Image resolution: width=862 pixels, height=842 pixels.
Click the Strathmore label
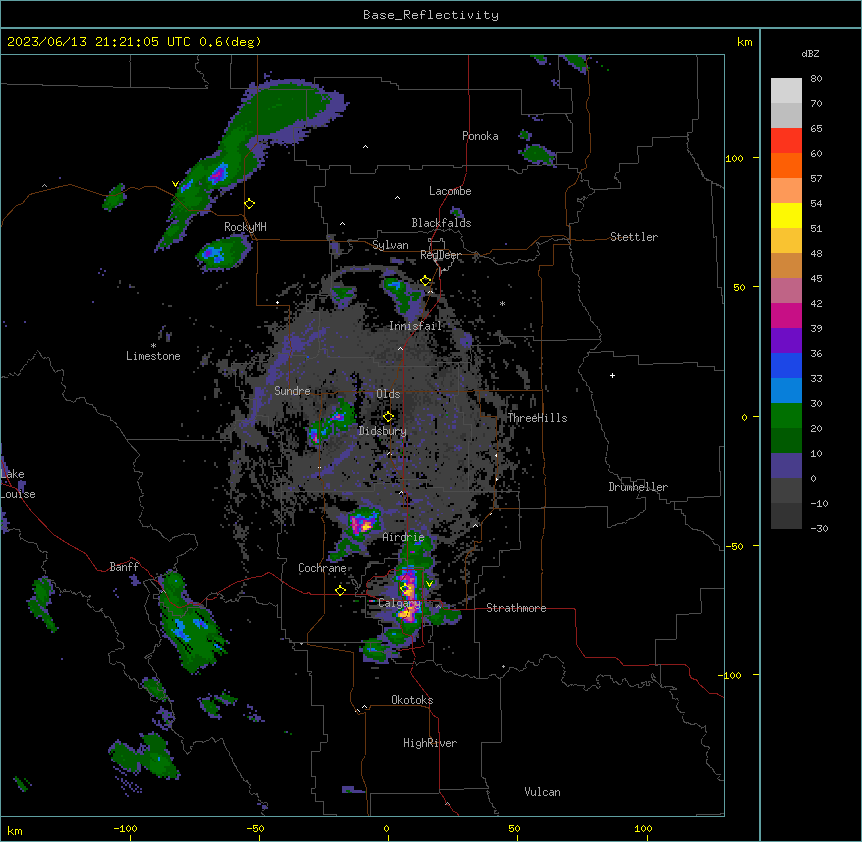[516, 608]
